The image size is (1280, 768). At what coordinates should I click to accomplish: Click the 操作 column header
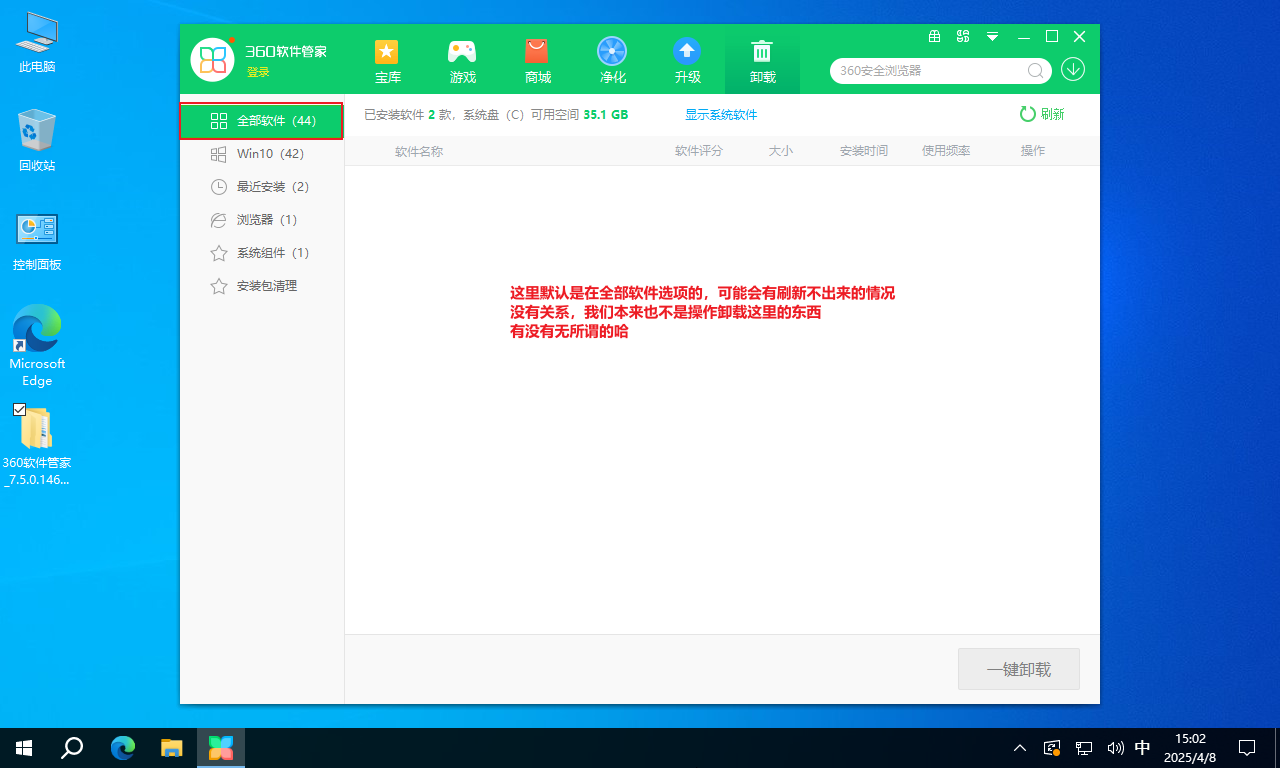coord(1033,151)
